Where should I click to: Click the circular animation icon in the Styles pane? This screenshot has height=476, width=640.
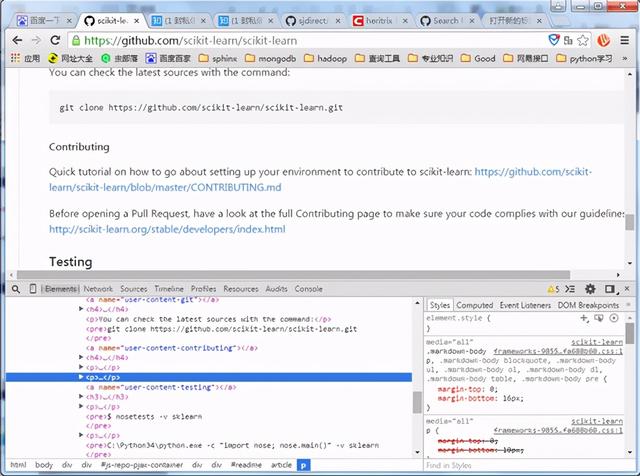click(x=614, y=318)
